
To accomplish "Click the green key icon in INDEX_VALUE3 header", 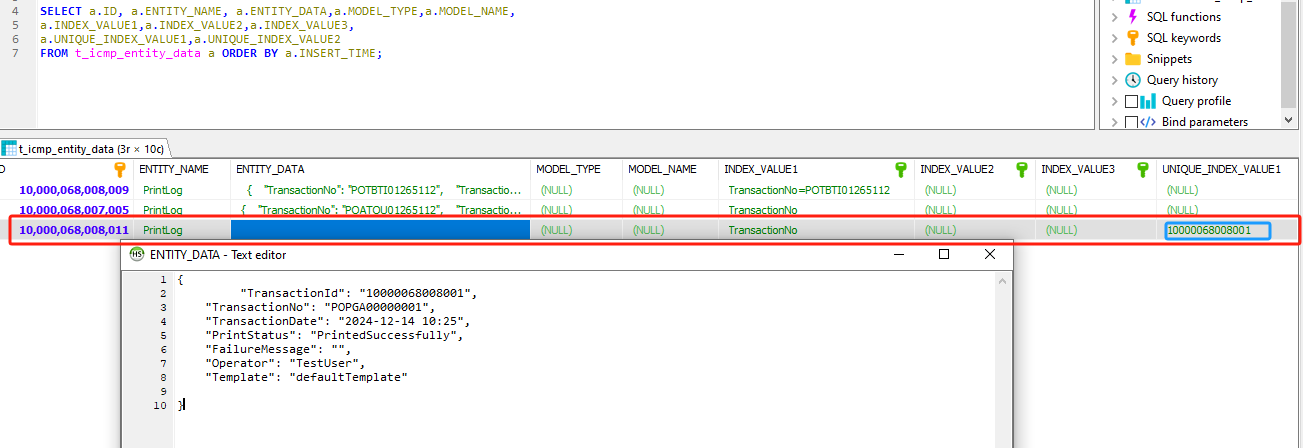I will (x=1142, y=170).
